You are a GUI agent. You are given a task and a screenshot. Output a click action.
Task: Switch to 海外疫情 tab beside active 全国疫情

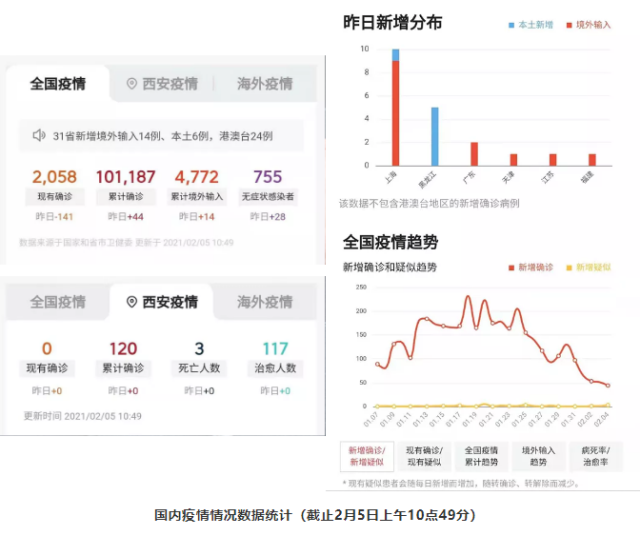[265, 84]
